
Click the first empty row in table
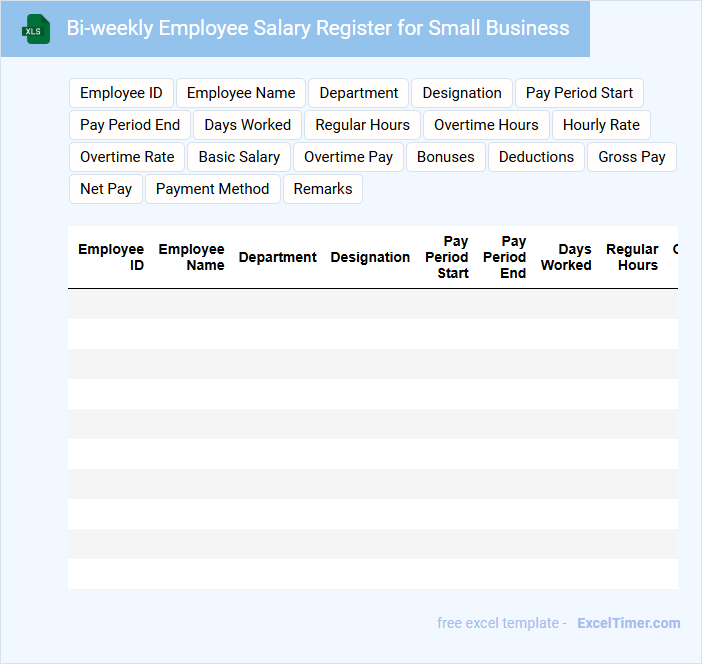pos(372,304)
